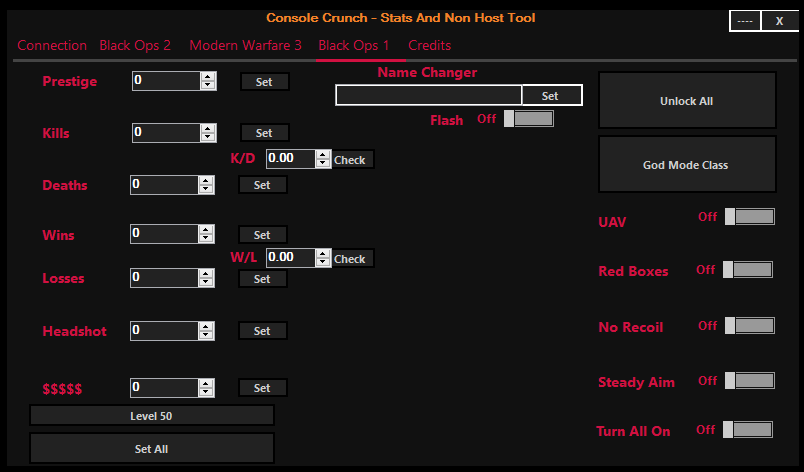The image size is (804, 472).
Task: Click into the Wins number field
Action: tap(164, 234)
